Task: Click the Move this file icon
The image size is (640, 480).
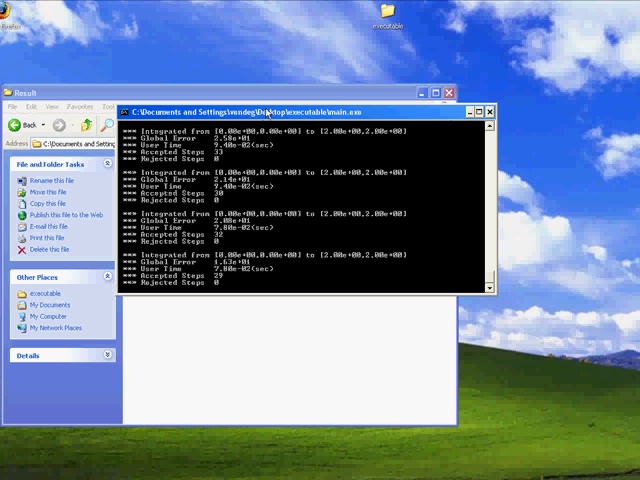Action: (22, 192)
